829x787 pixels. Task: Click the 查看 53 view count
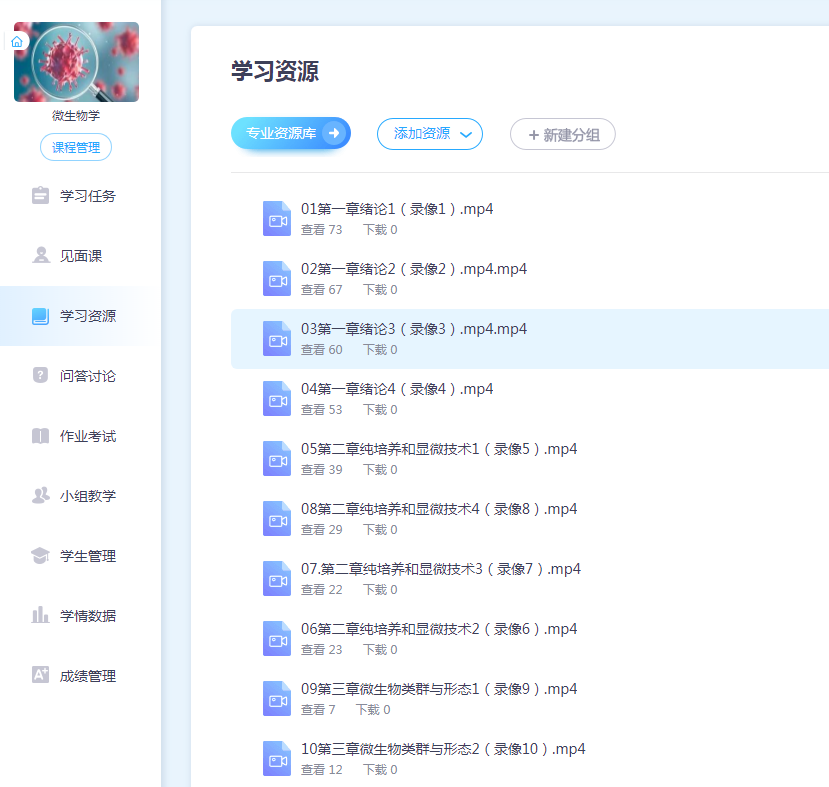[321, 410]
